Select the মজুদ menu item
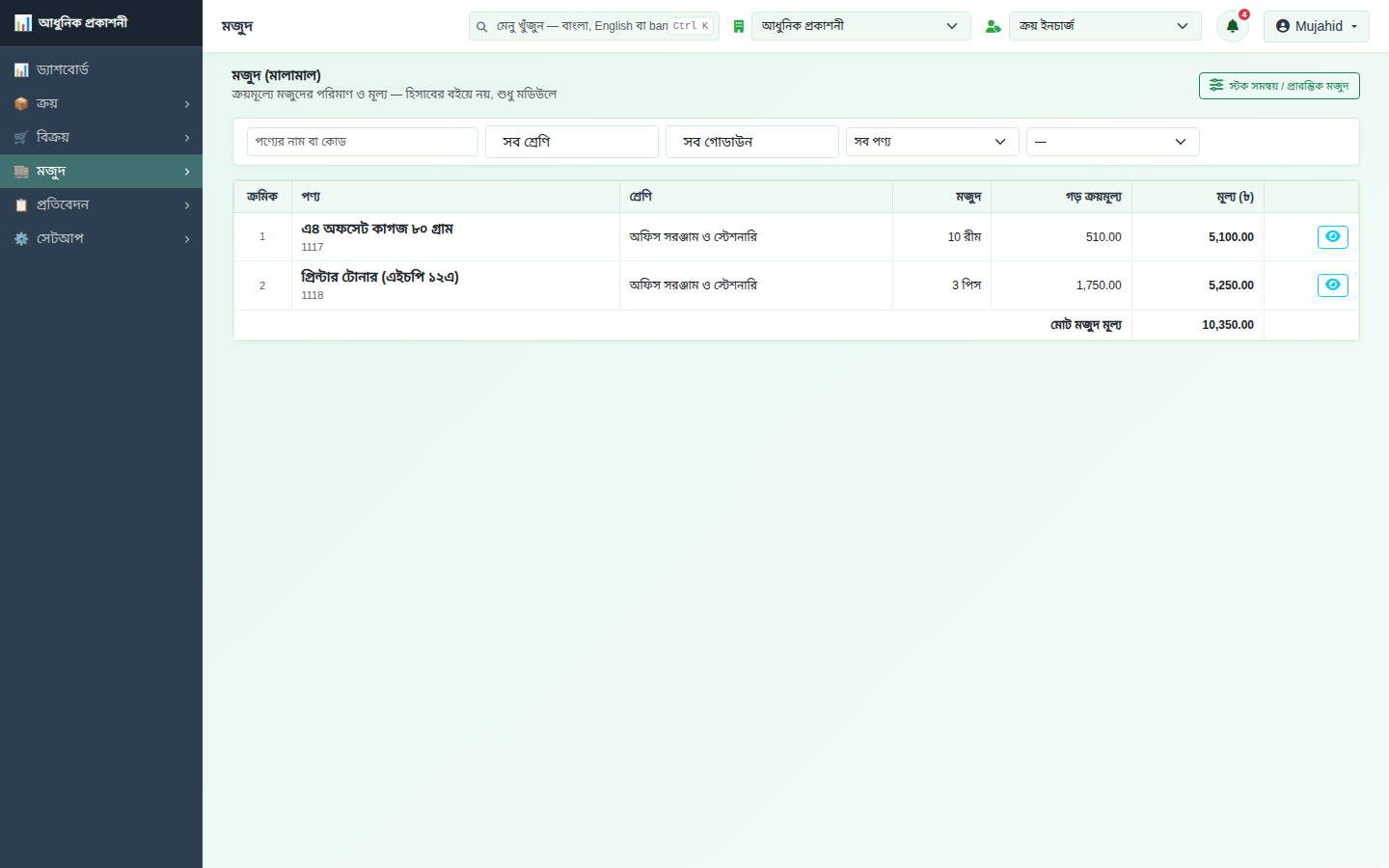Image resolution: width=1389 pixels, height=868 pixels. (101, 171)
